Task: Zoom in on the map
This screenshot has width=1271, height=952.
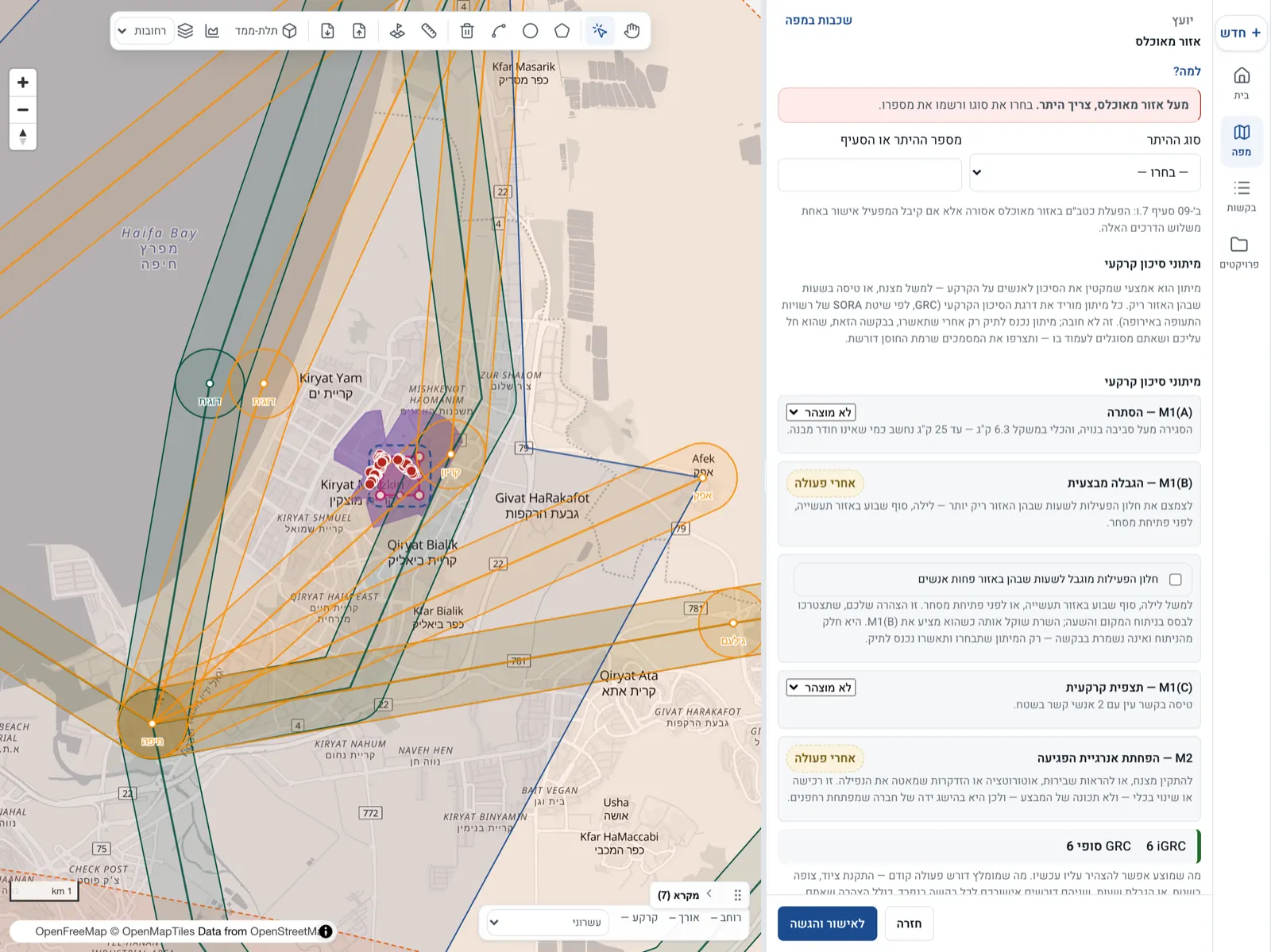Action: pos(23,83)
